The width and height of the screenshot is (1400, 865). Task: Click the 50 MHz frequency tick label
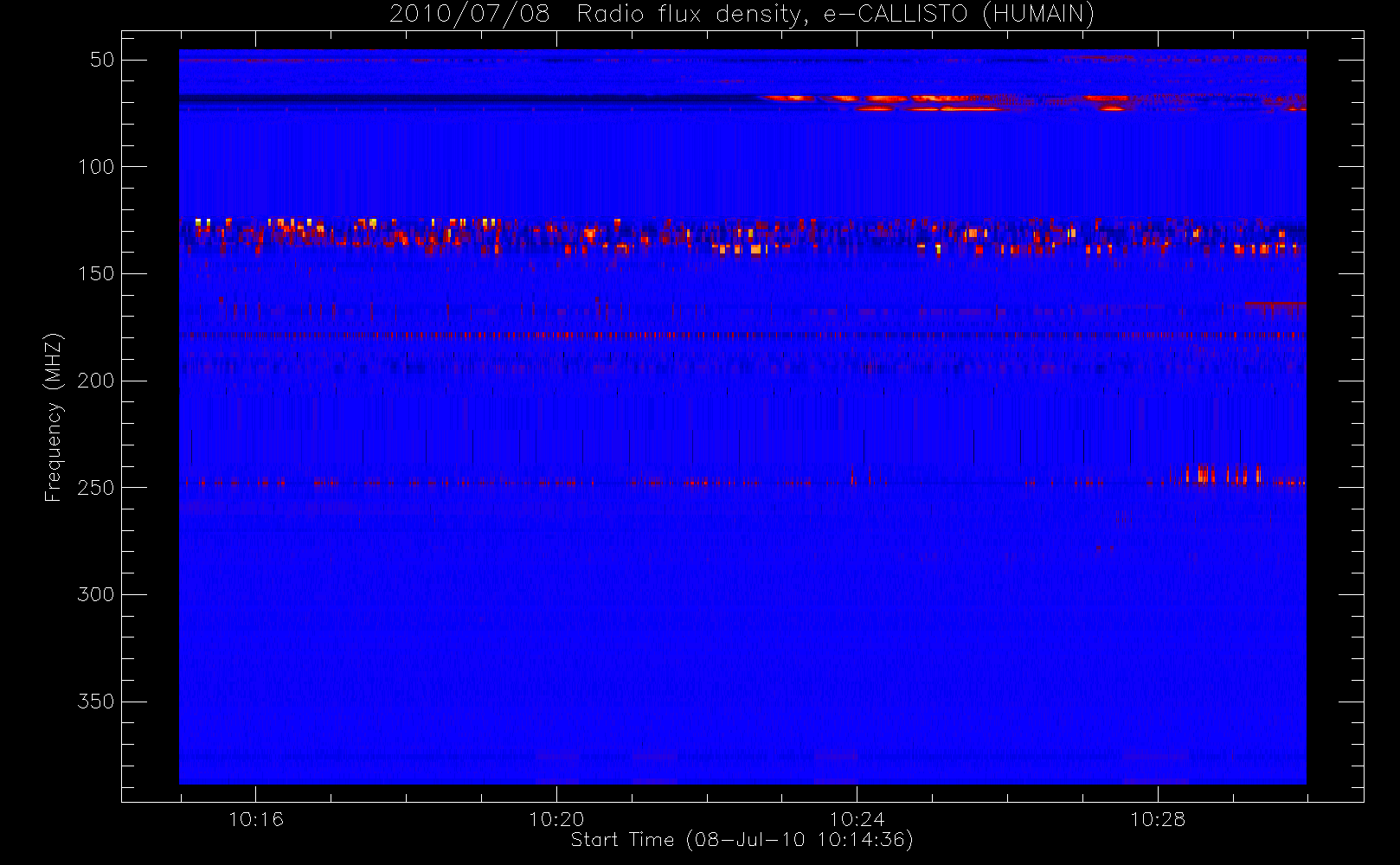102,60
